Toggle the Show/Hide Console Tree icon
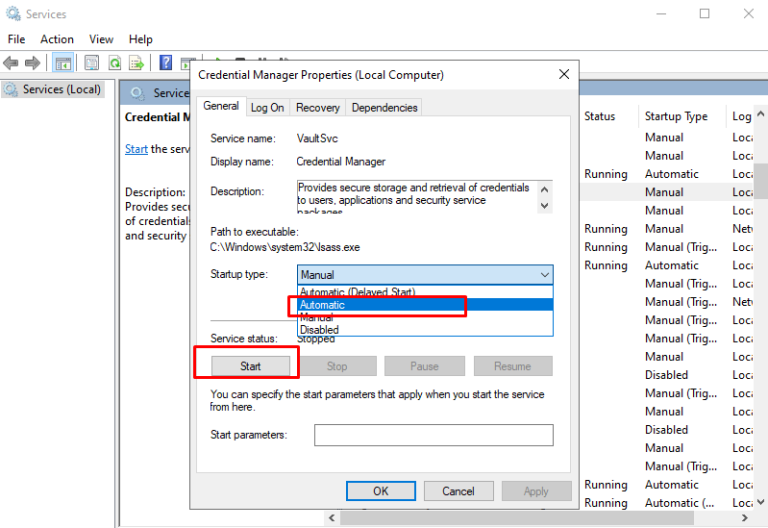Image resolution: width=768 pixels, height=528 pixels. (x=63, y=63)
